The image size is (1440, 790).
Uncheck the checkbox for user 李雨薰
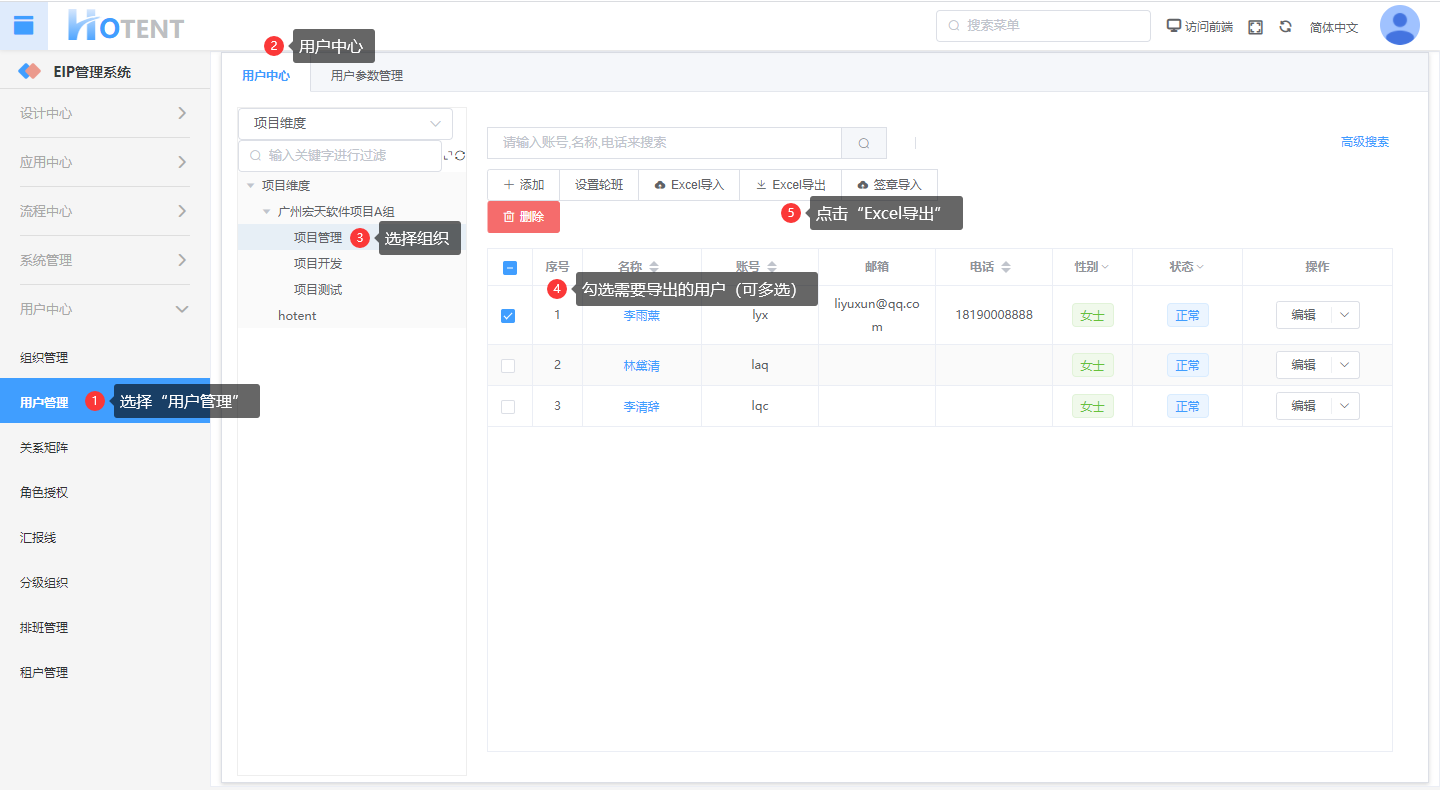pyautogui.click(x=508, y=315)
